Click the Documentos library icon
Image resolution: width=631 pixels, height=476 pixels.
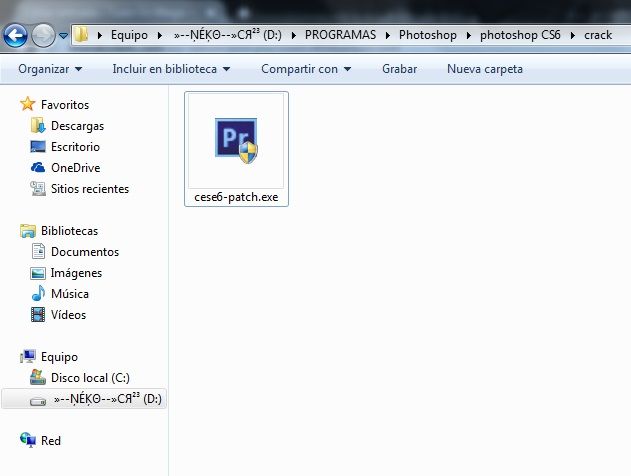click(38, 251)
